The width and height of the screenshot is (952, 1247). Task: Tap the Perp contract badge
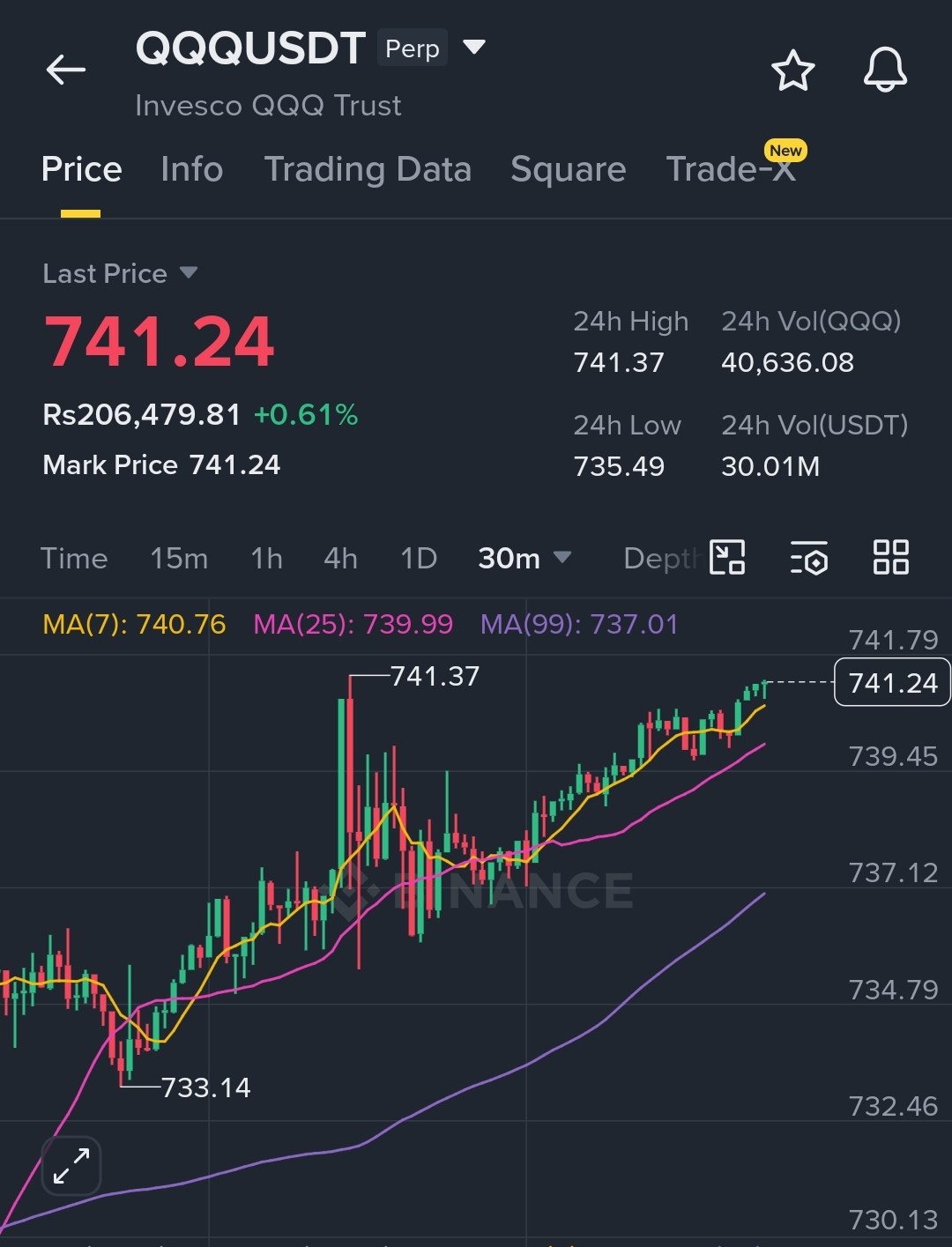(413, 48)
